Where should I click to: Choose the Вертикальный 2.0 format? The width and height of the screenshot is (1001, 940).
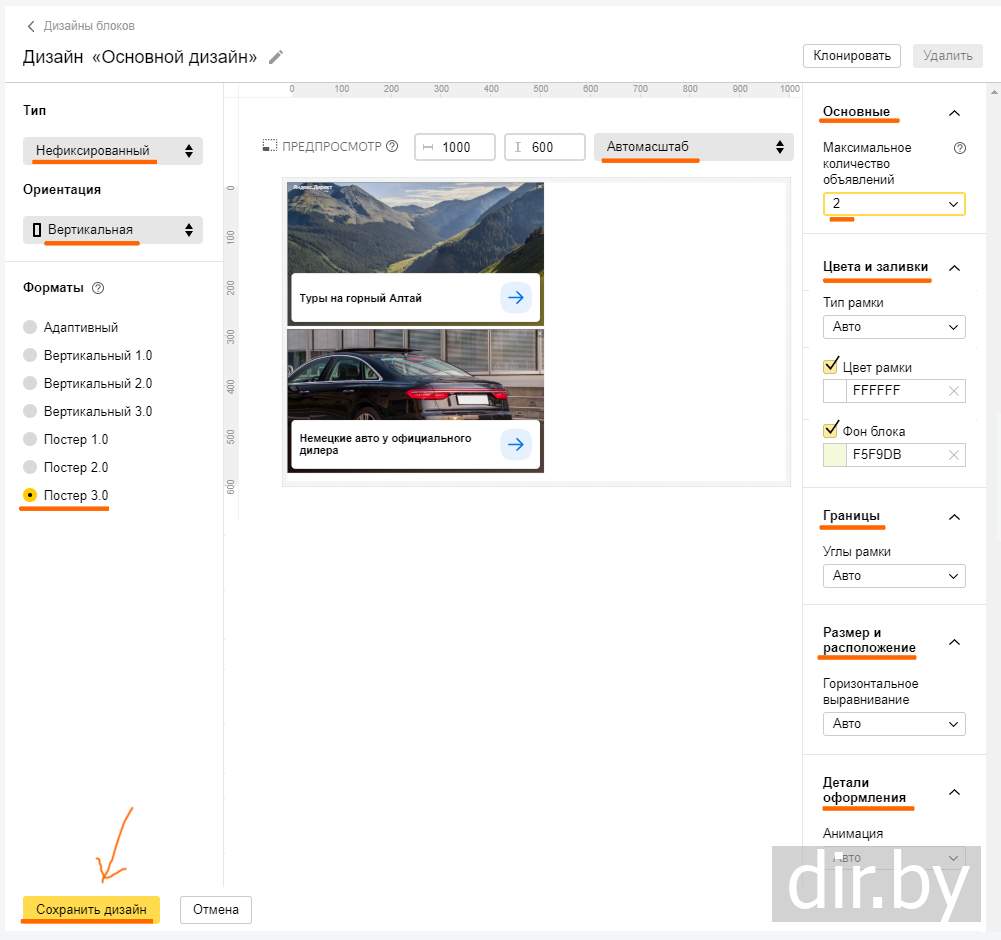click(x=30, y=384)
